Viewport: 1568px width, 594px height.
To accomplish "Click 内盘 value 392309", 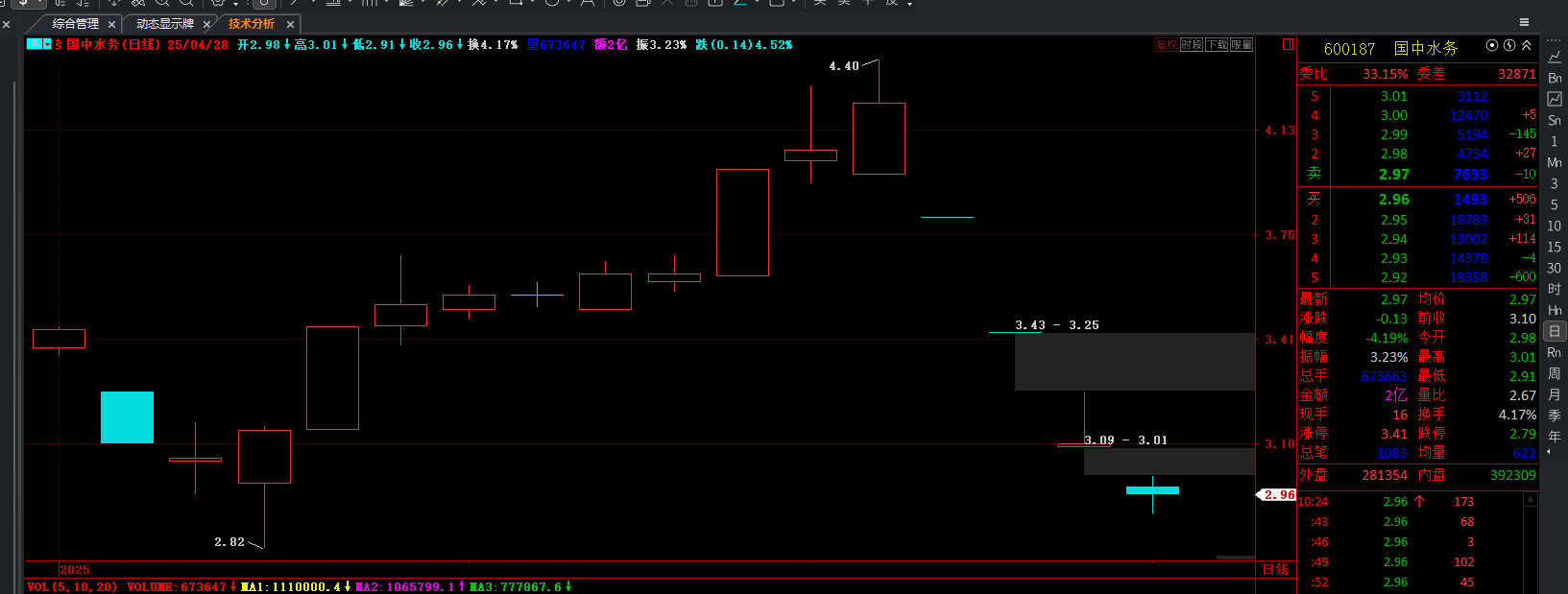I will (1512, 475).
